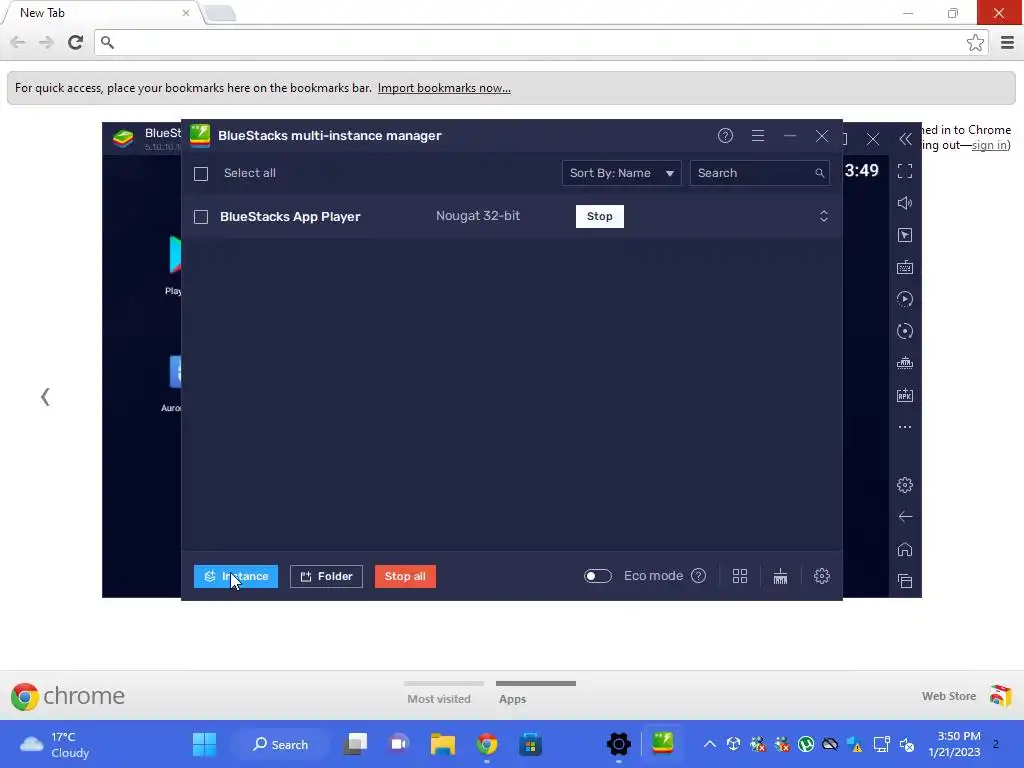Select the New Tab browser tab
1024x768 pixels.
click(x=101, y=13)
